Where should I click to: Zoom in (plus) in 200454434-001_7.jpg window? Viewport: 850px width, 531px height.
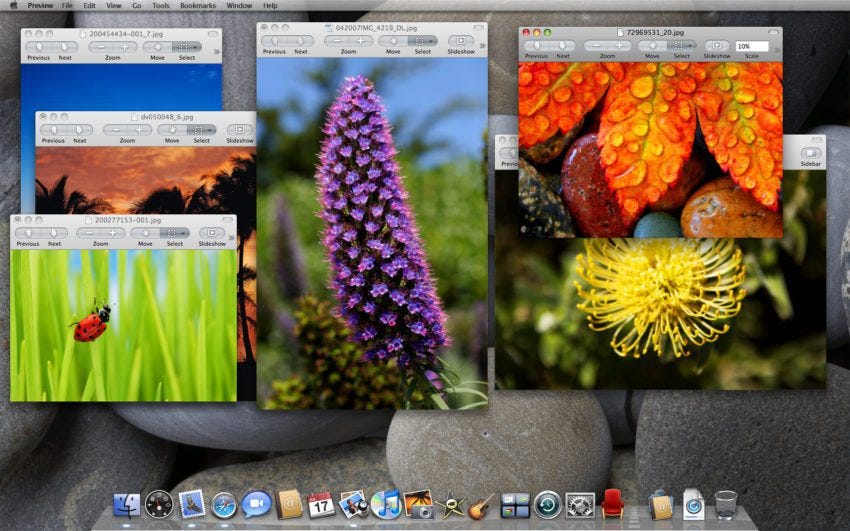pyautogui.click(x=125, y=47)
